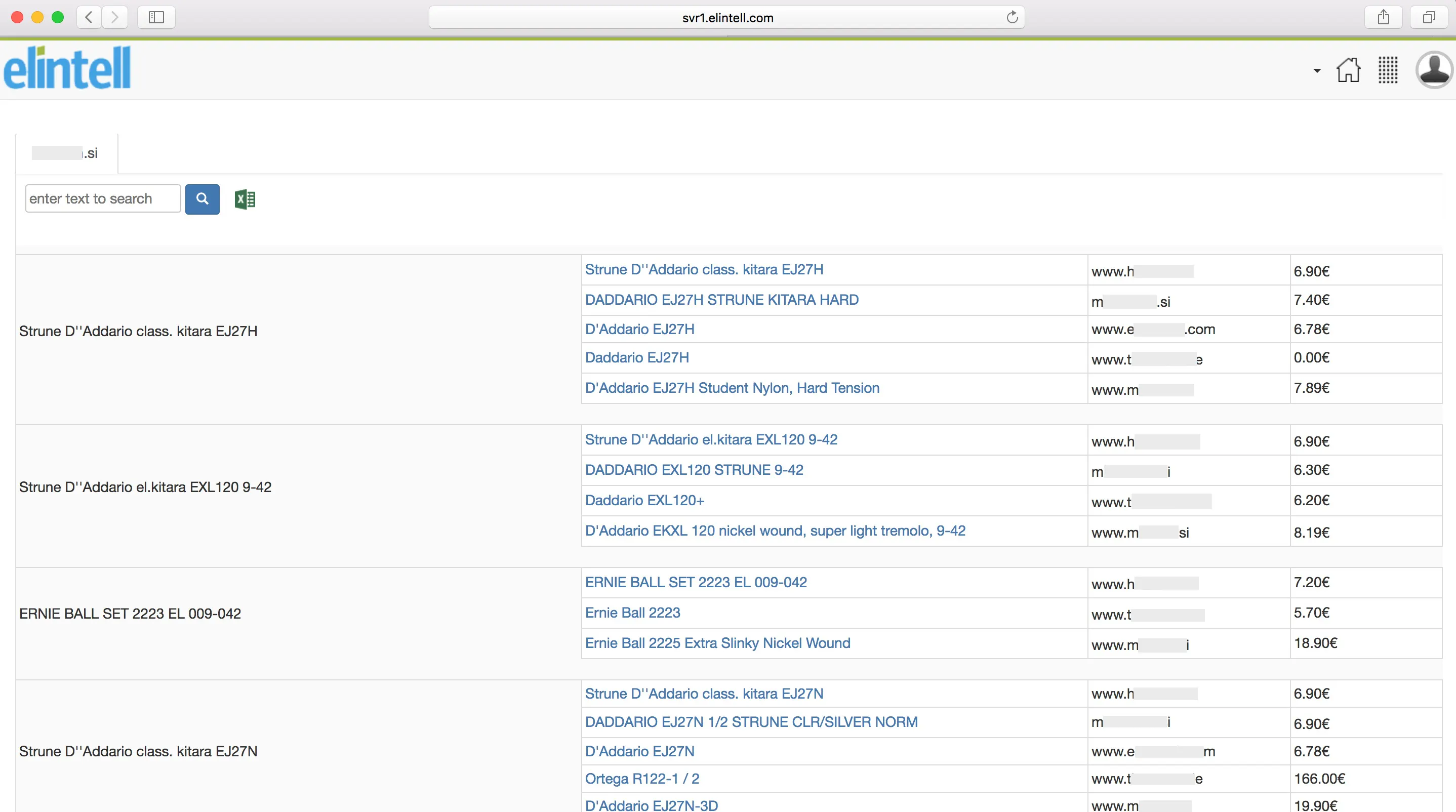Screen dimensions: 1456x812
Task: Click the 7.89€ price cell
Action: point(1366,388)
